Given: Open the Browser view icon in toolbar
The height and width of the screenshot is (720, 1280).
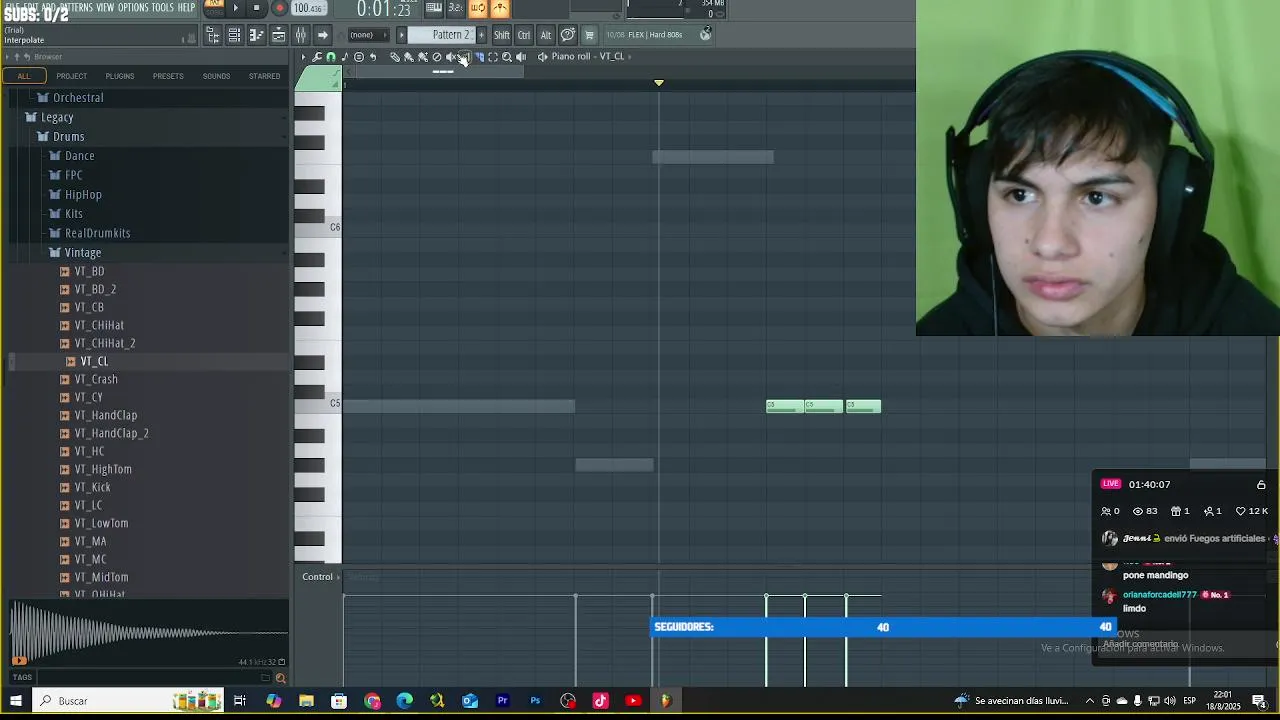Looking at the screenshot, I should point(213,35).
